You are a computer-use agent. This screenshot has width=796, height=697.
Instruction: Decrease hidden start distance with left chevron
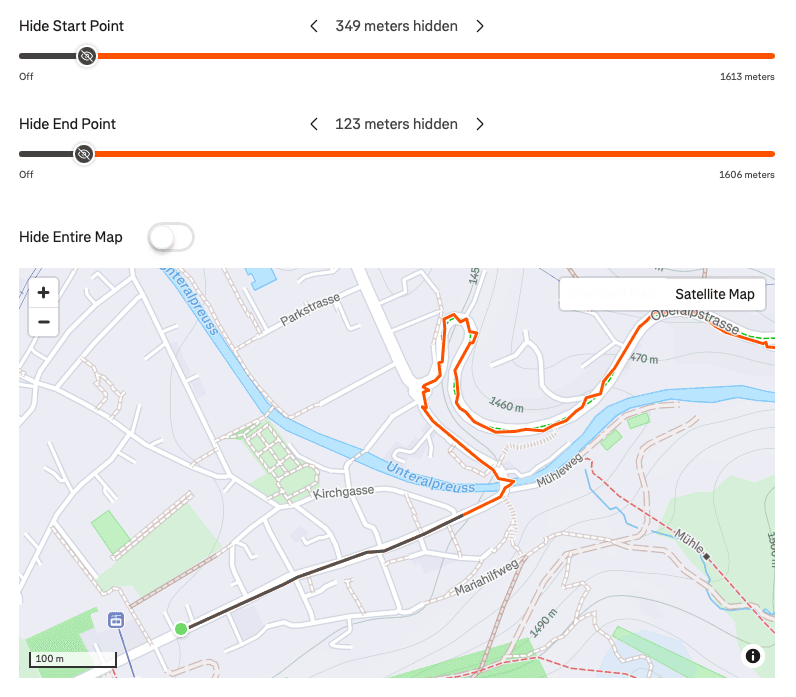click(314, 26)
